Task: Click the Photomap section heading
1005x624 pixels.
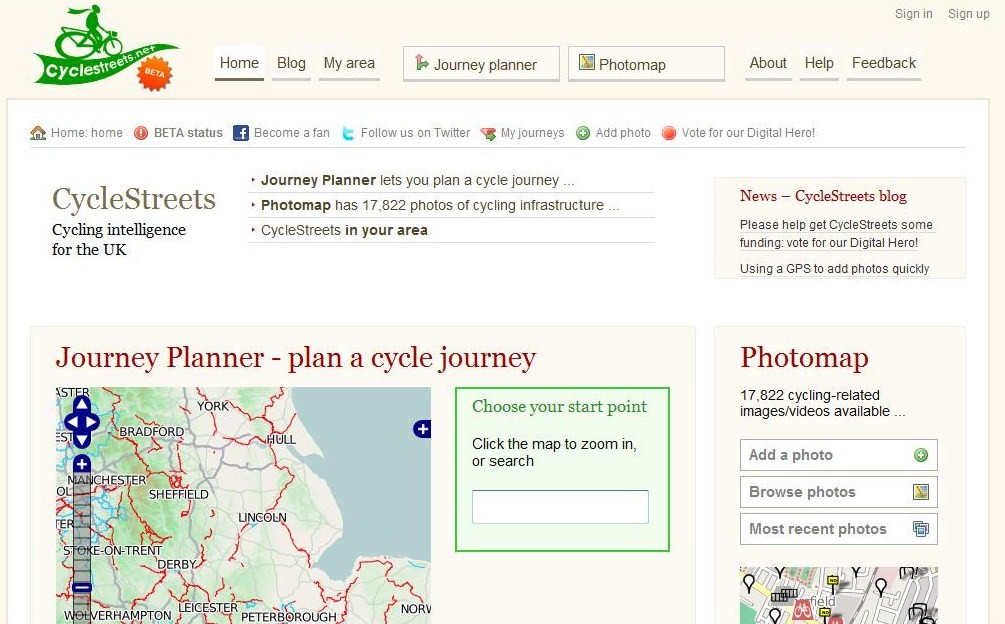Action: click(x=804, y=358)
